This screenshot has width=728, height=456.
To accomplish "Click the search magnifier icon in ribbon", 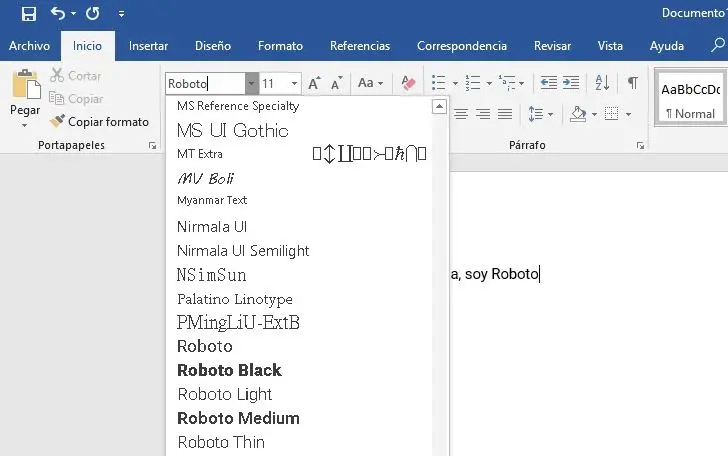I will click(717, 45).
